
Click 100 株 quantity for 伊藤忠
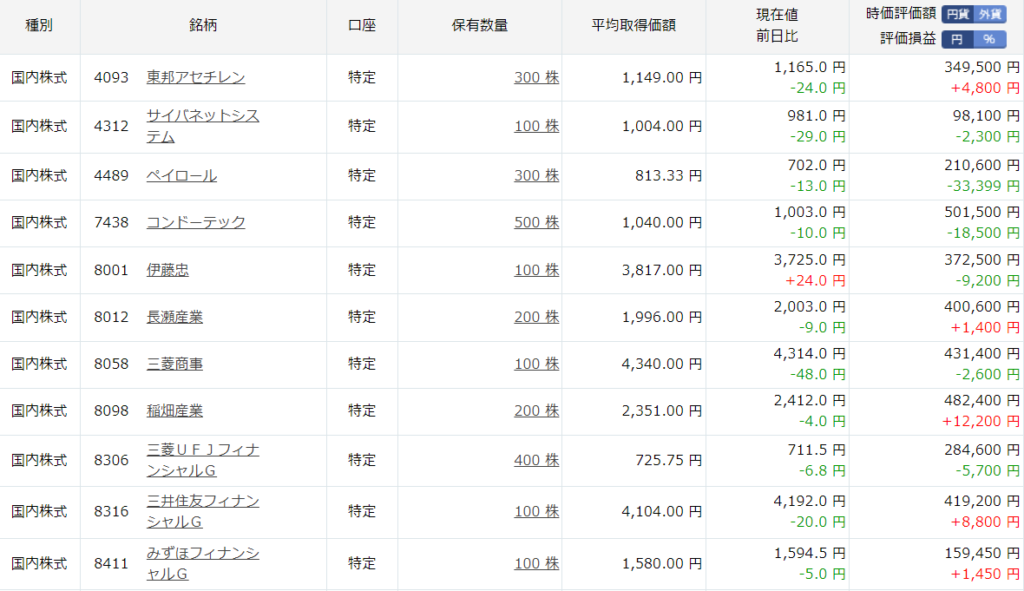click(537, 270)
